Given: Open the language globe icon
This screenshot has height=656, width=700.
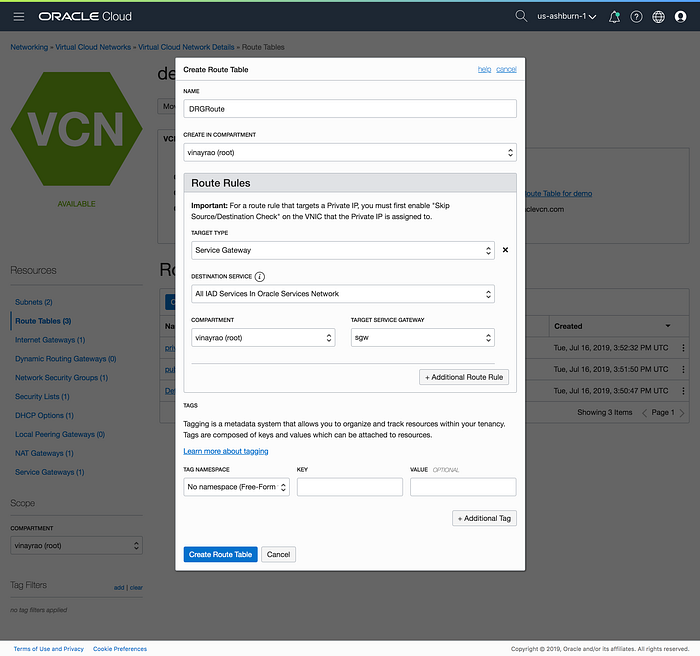Looking at the screenshot, I should tap(658, 17).
